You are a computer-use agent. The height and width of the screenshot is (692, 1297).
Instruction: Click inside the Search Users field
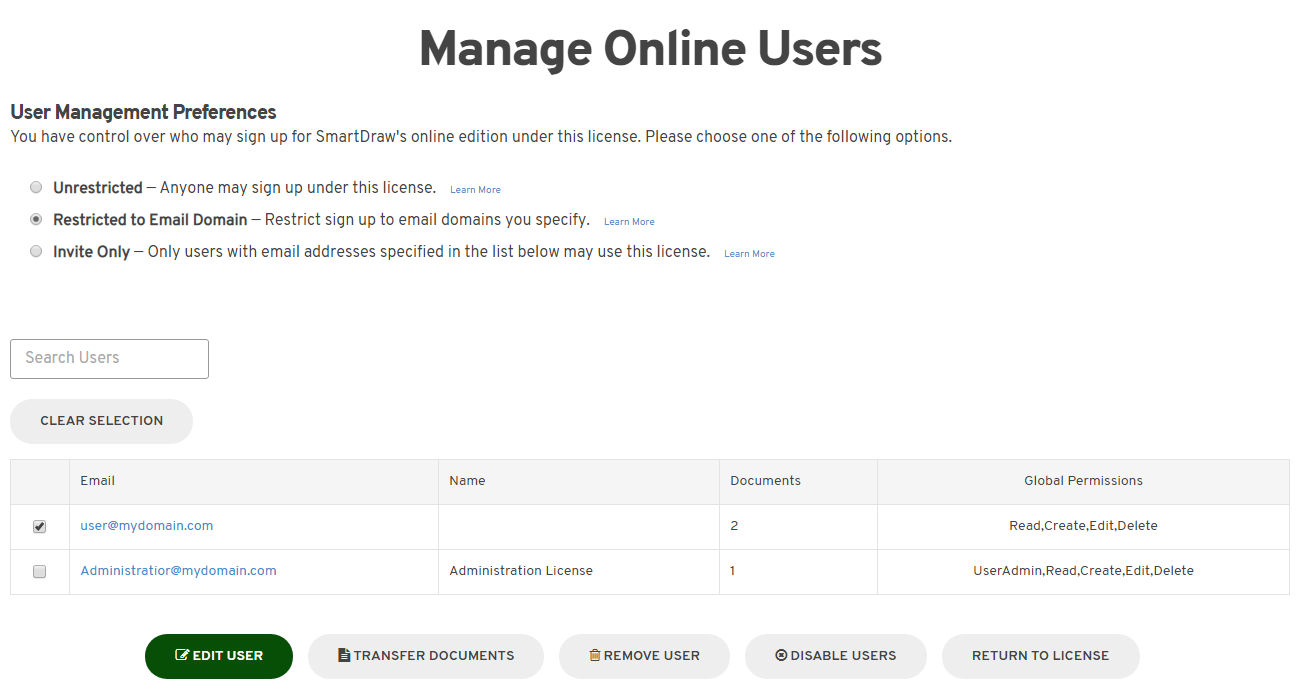point(109,358)
